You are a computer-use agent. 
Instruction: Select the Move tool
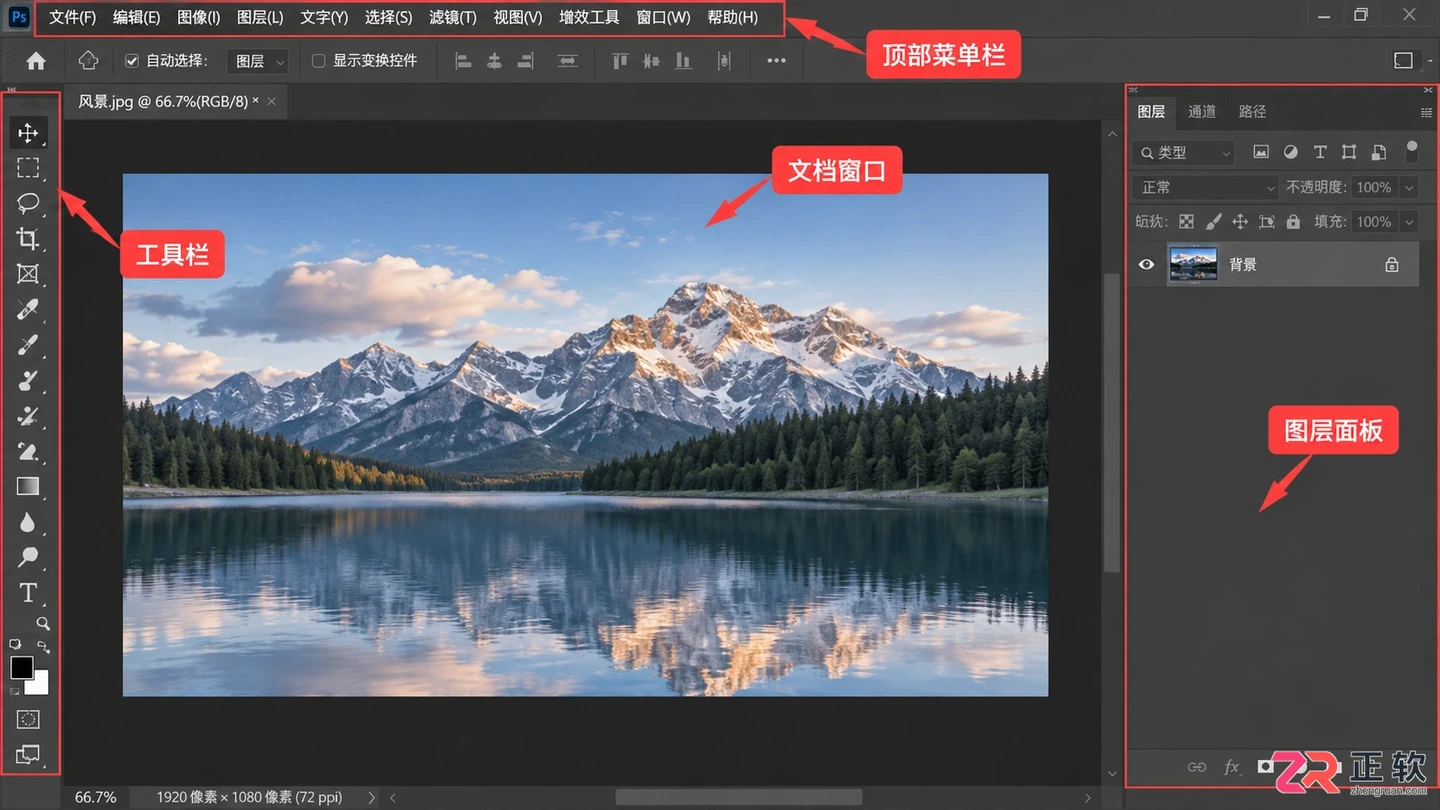(x=28, y=133)
